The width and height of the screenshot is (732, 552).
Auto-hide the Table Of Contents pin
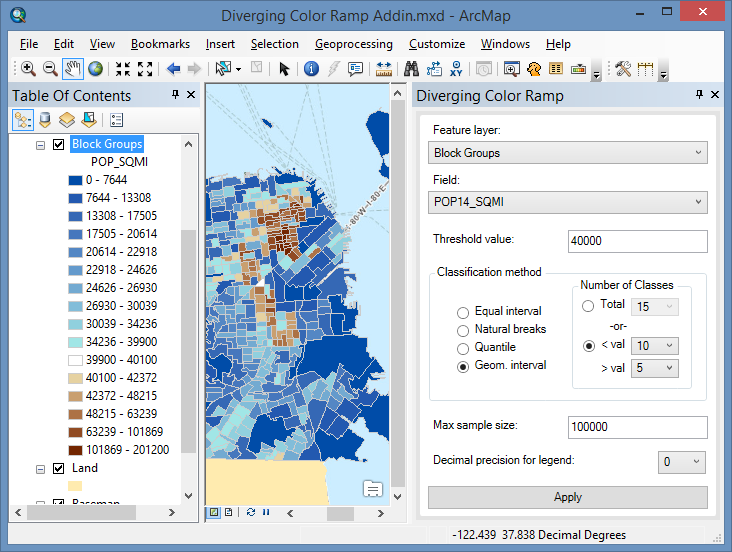(x=176, y=95)
